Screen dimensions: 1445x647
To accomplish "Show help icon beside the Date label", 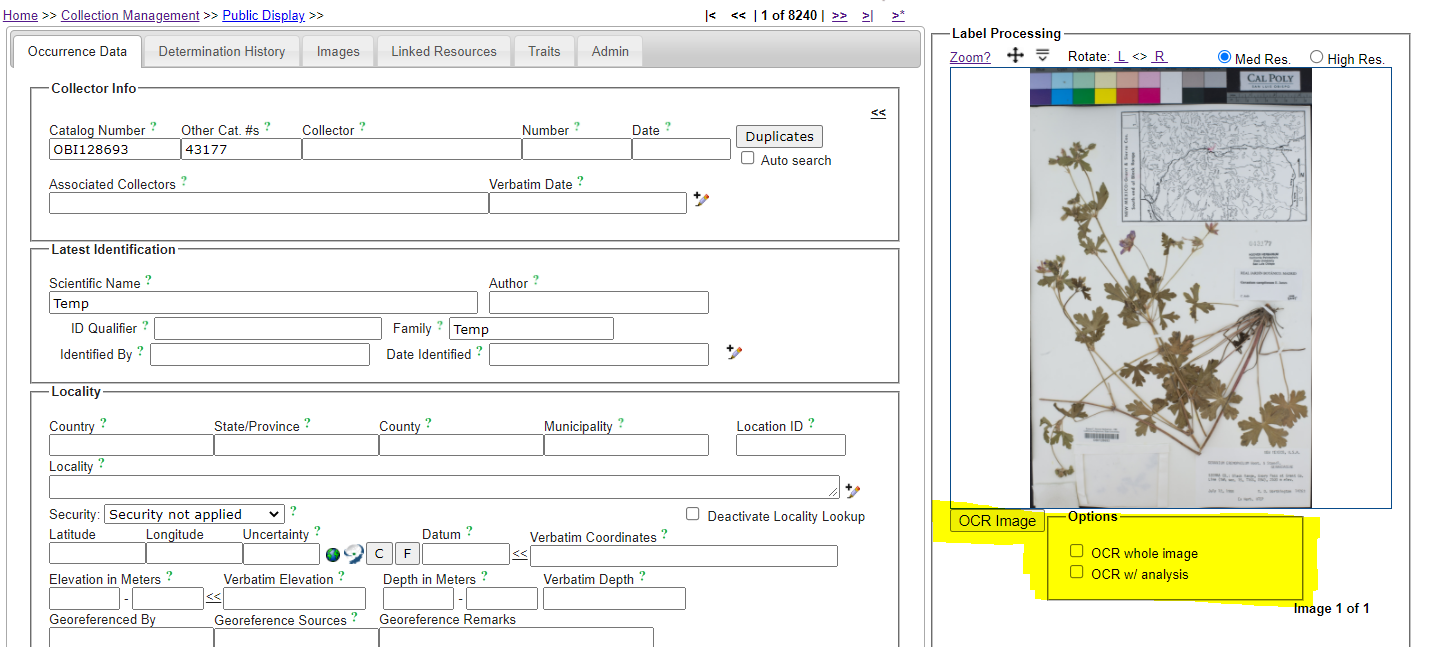I will coord(667,128).
